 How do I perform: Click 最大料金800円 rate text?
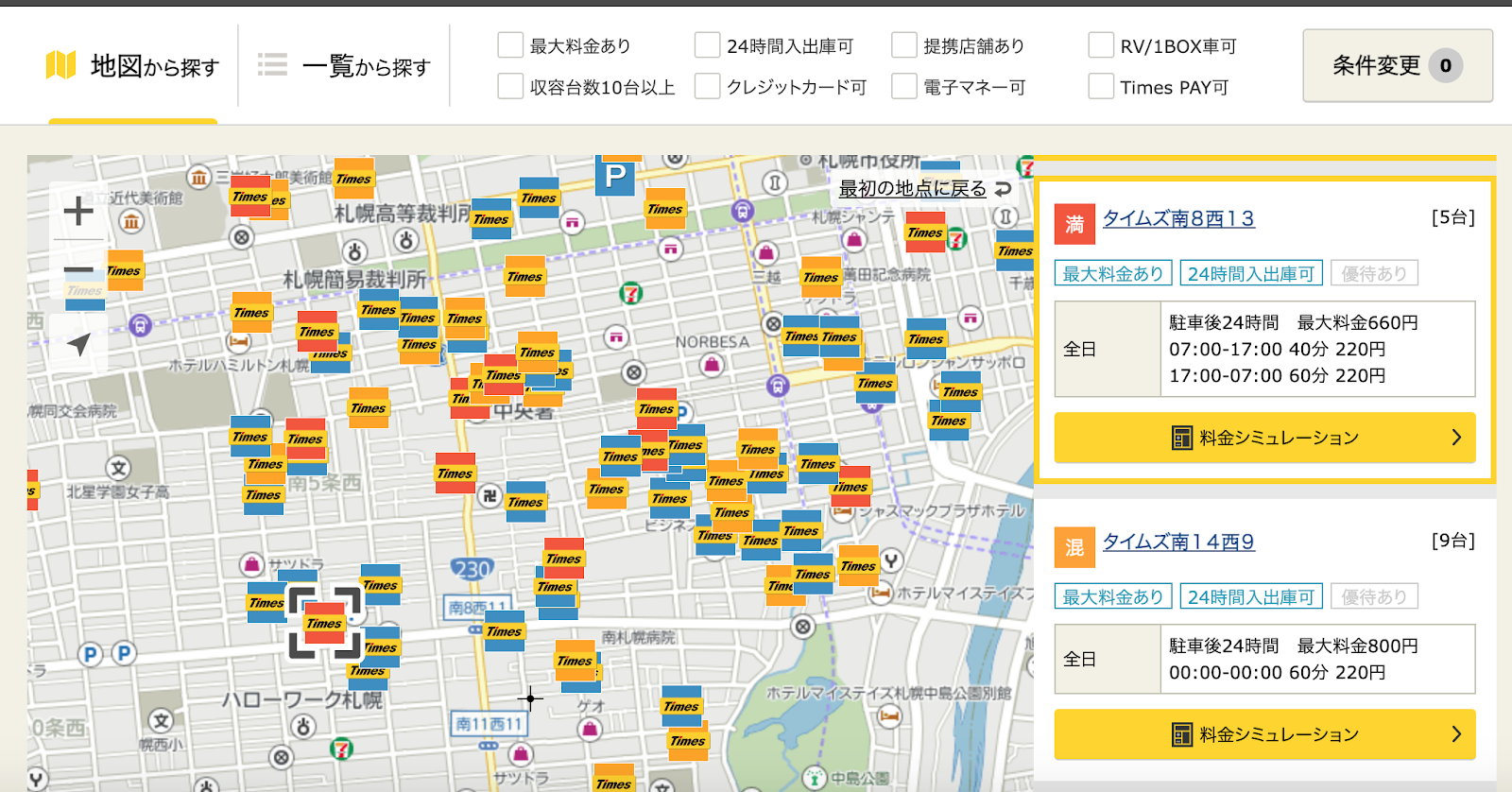(x=1357, y=646)
